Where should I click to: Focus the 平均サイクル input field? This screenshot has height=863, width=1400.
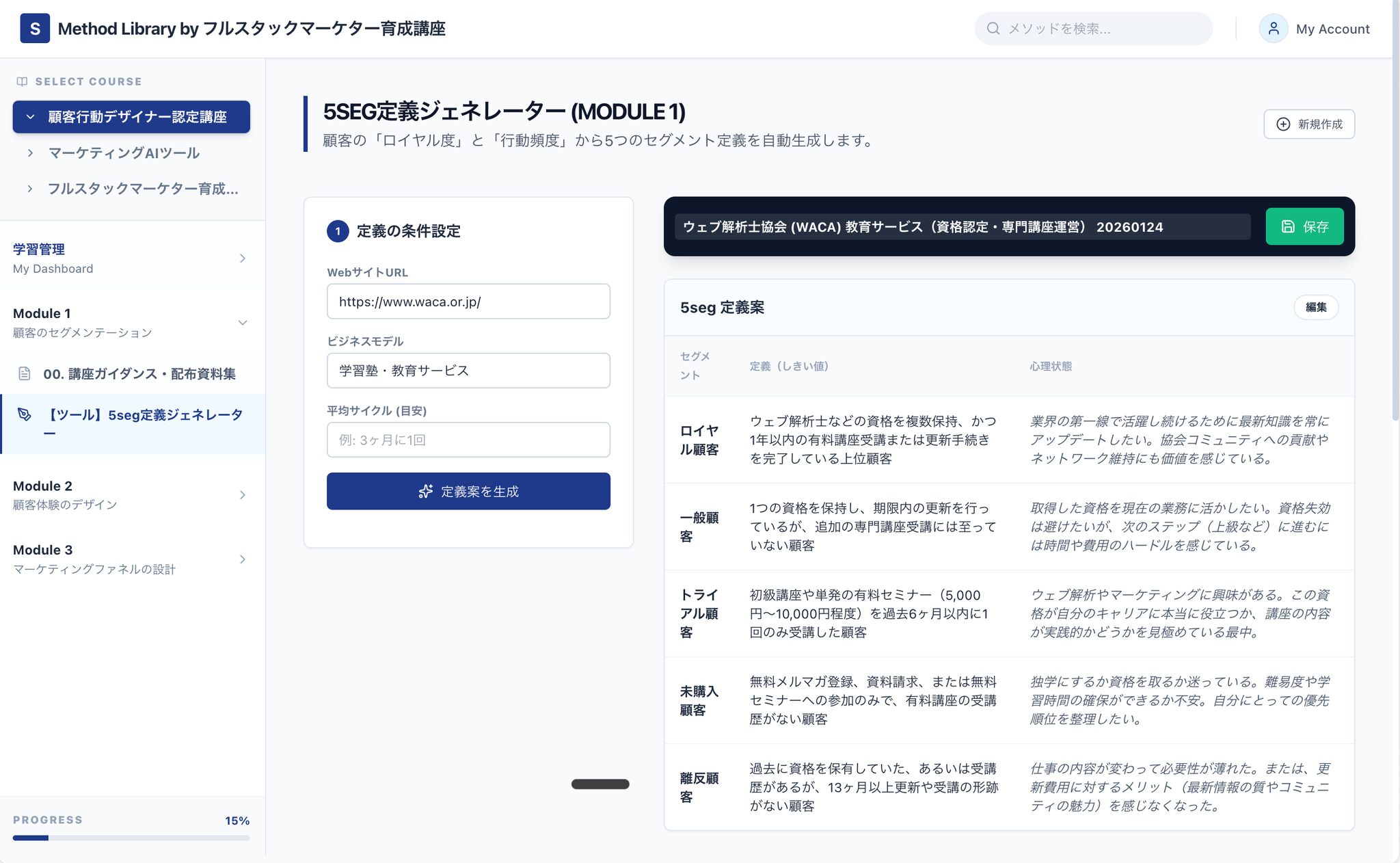click(468, 440)
